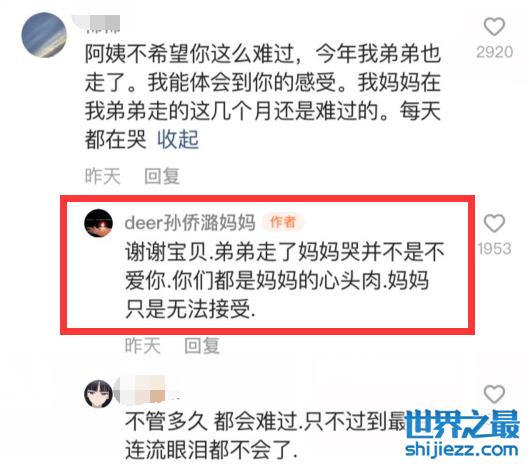Tap the heart on the author's reply

click(494, 223)
